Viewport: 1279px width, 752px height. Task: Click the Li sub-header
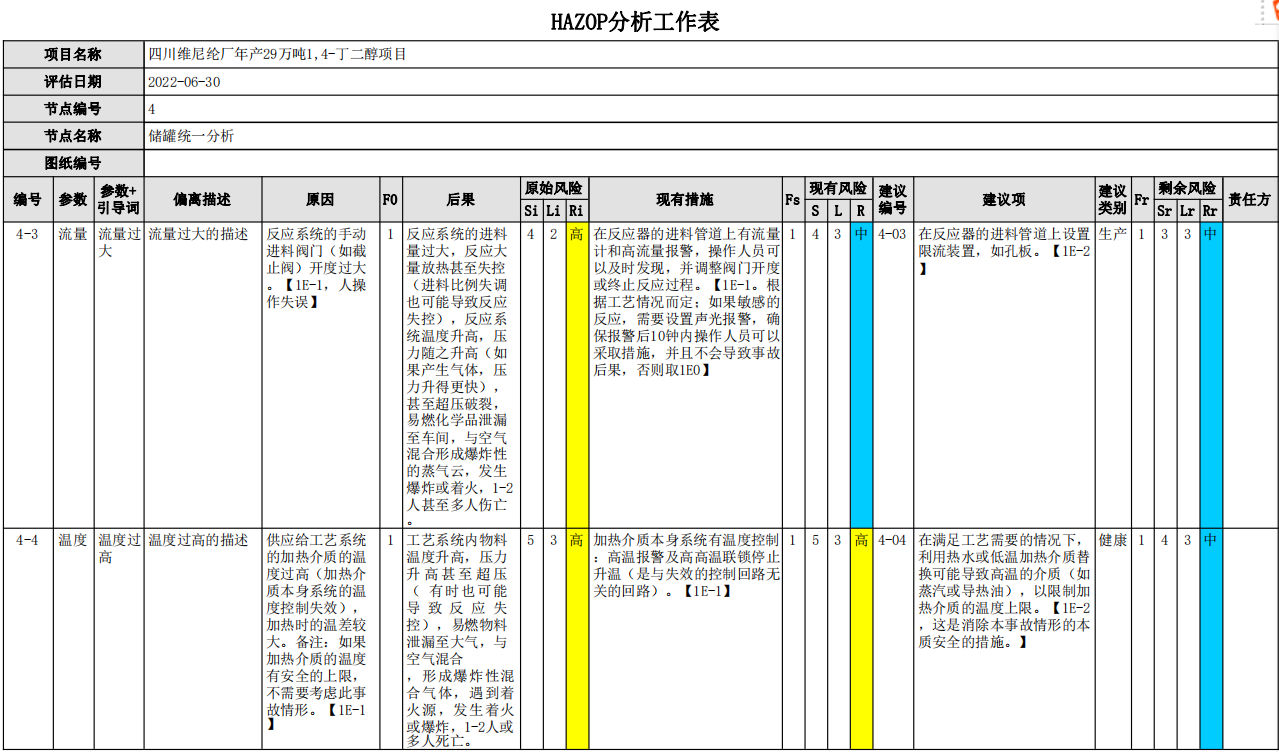pos(554,211)
